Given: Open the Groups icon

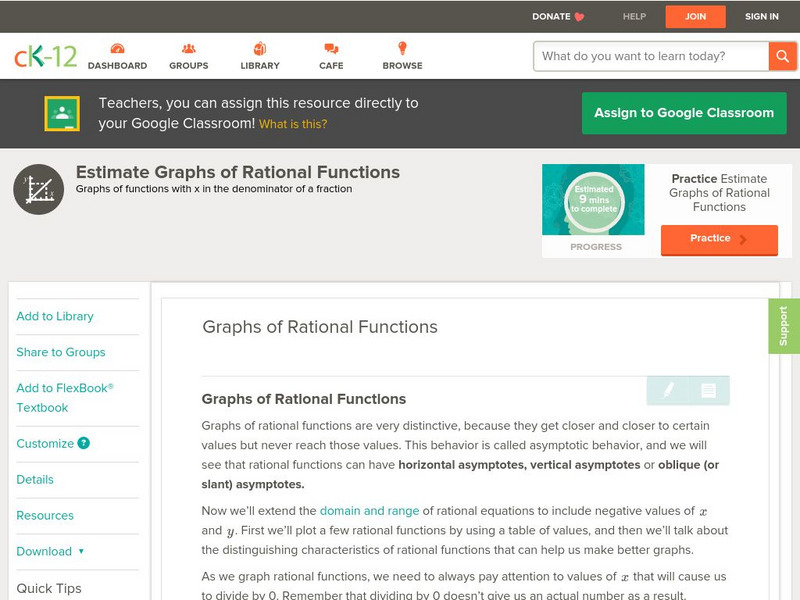Looking at the screenshot, I should coord(188,49).
